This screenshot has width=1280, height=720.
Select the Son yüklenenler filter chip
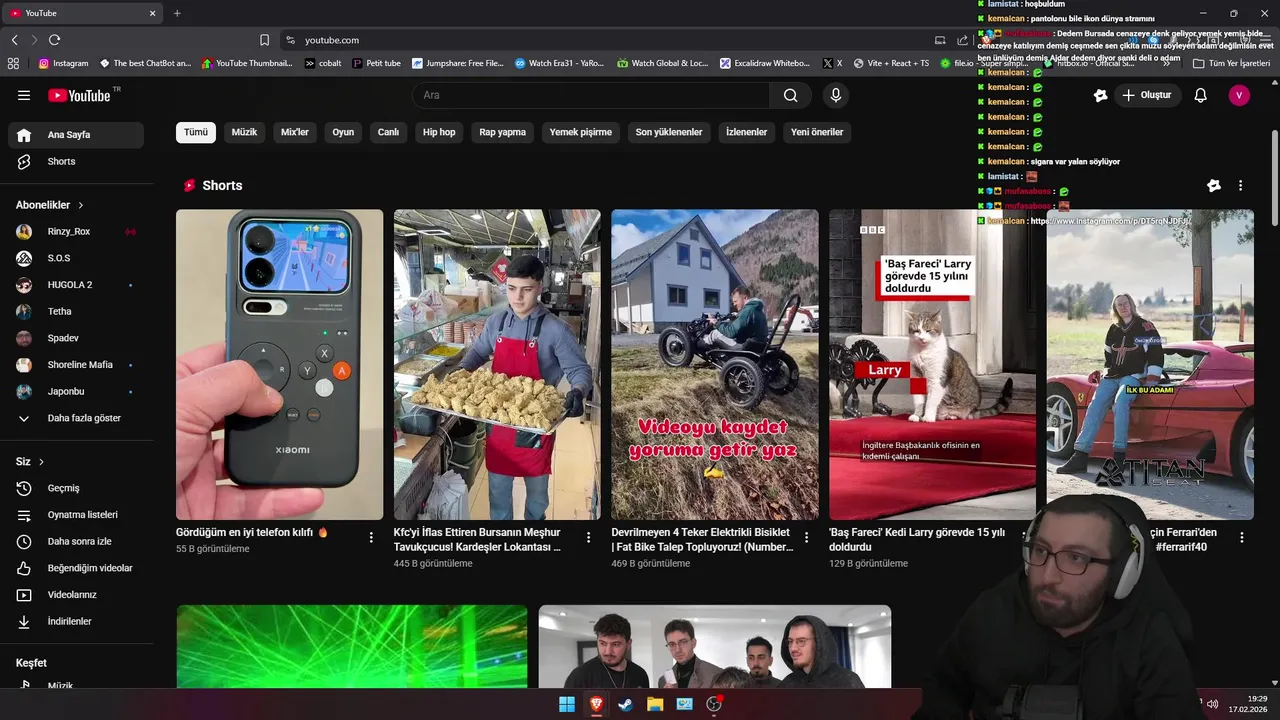[669, 132]
